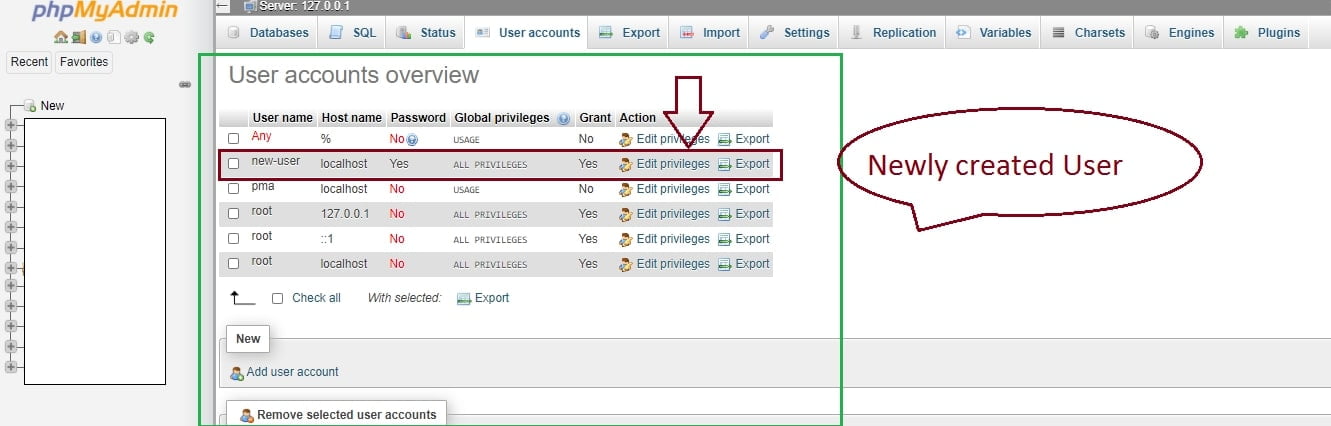Open the Recent tables list
1331x426 pixels.
tap(29, 62)
